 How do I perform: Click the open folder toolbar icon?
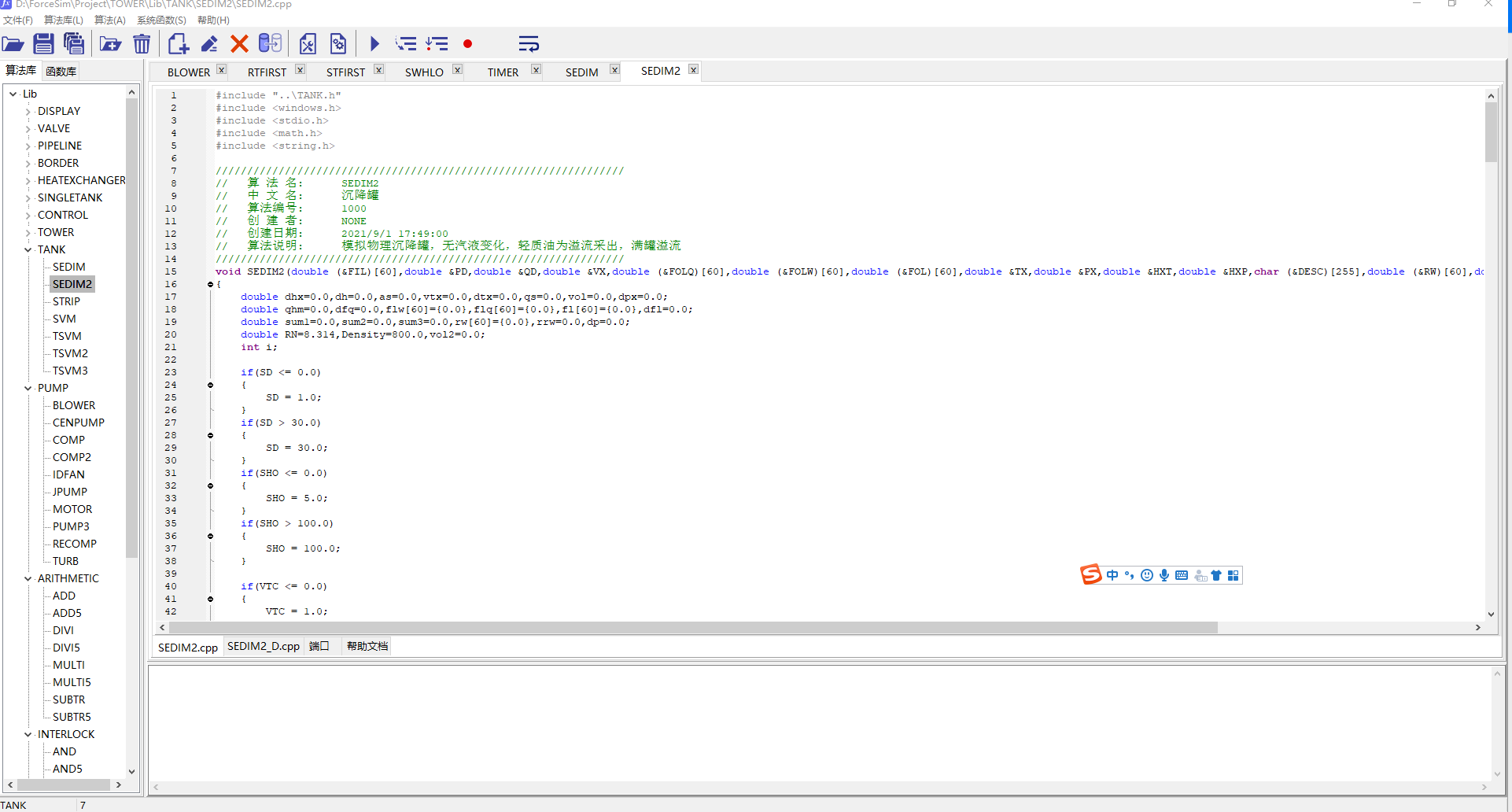(13, 44)
